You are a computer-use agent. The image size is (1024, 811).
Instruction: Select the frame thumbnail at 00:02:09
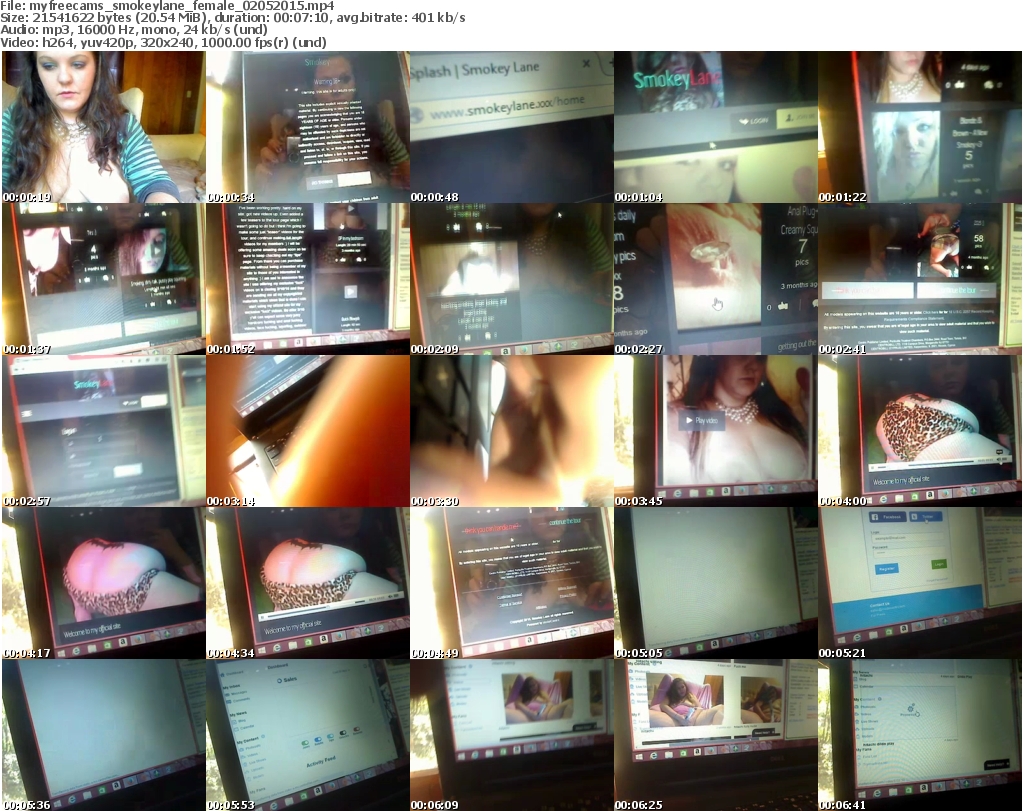coord(511,279)
